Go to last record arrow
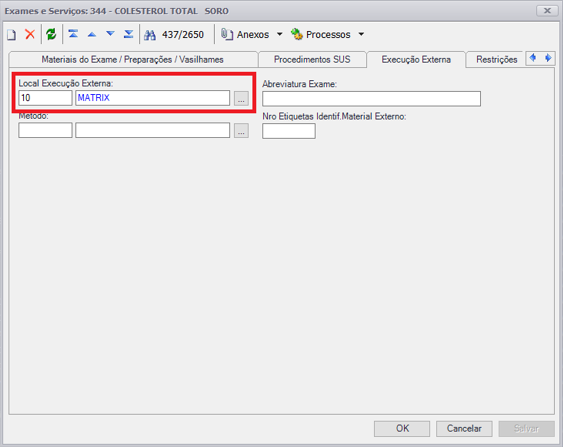 tap(128, 34)
